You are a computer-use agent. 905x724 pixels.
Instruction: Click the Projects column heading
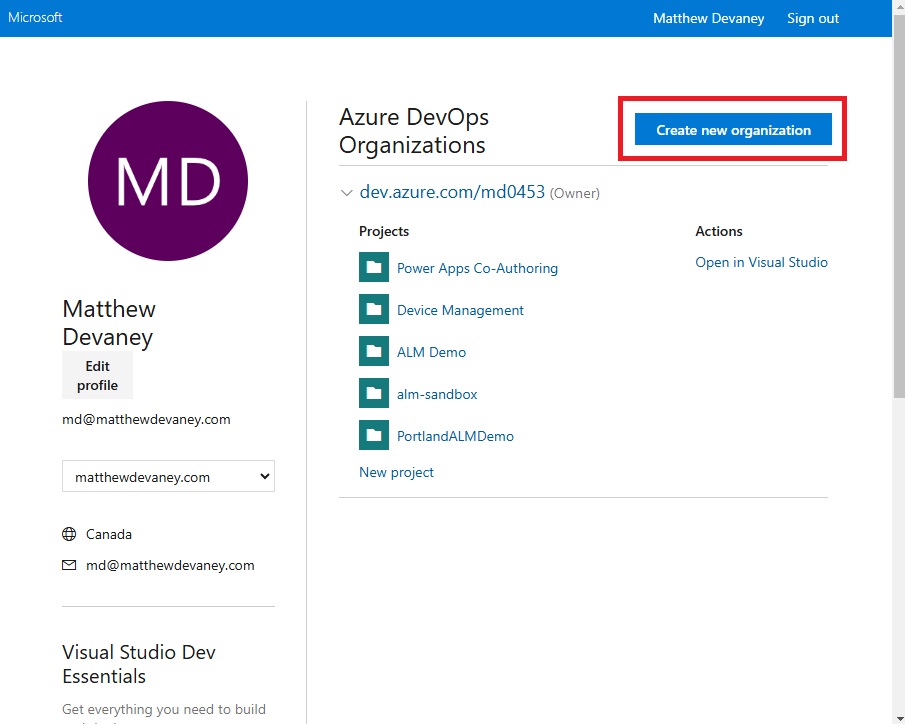pos(384,231)
